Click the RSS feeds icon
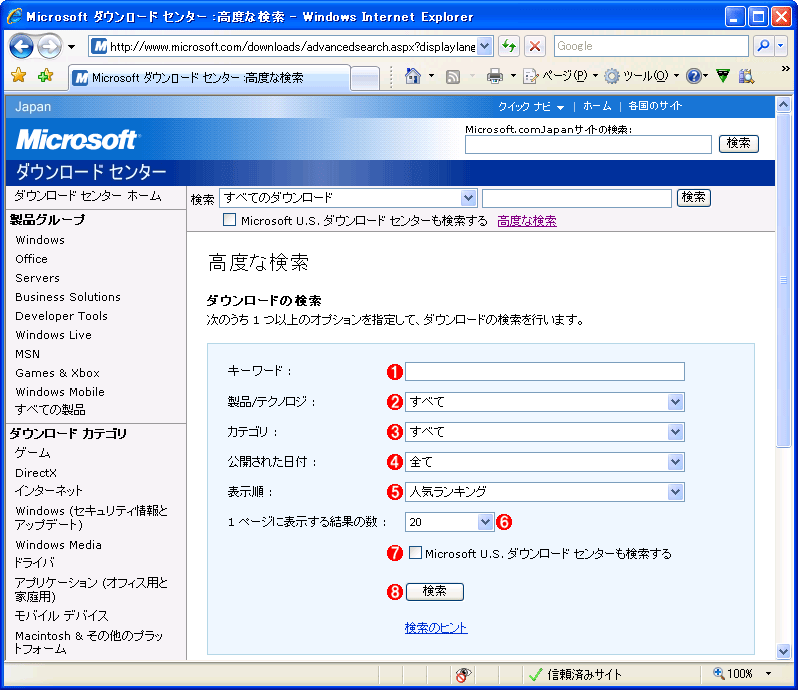Screen dimensions: 798x690 (x=452, y=76)
